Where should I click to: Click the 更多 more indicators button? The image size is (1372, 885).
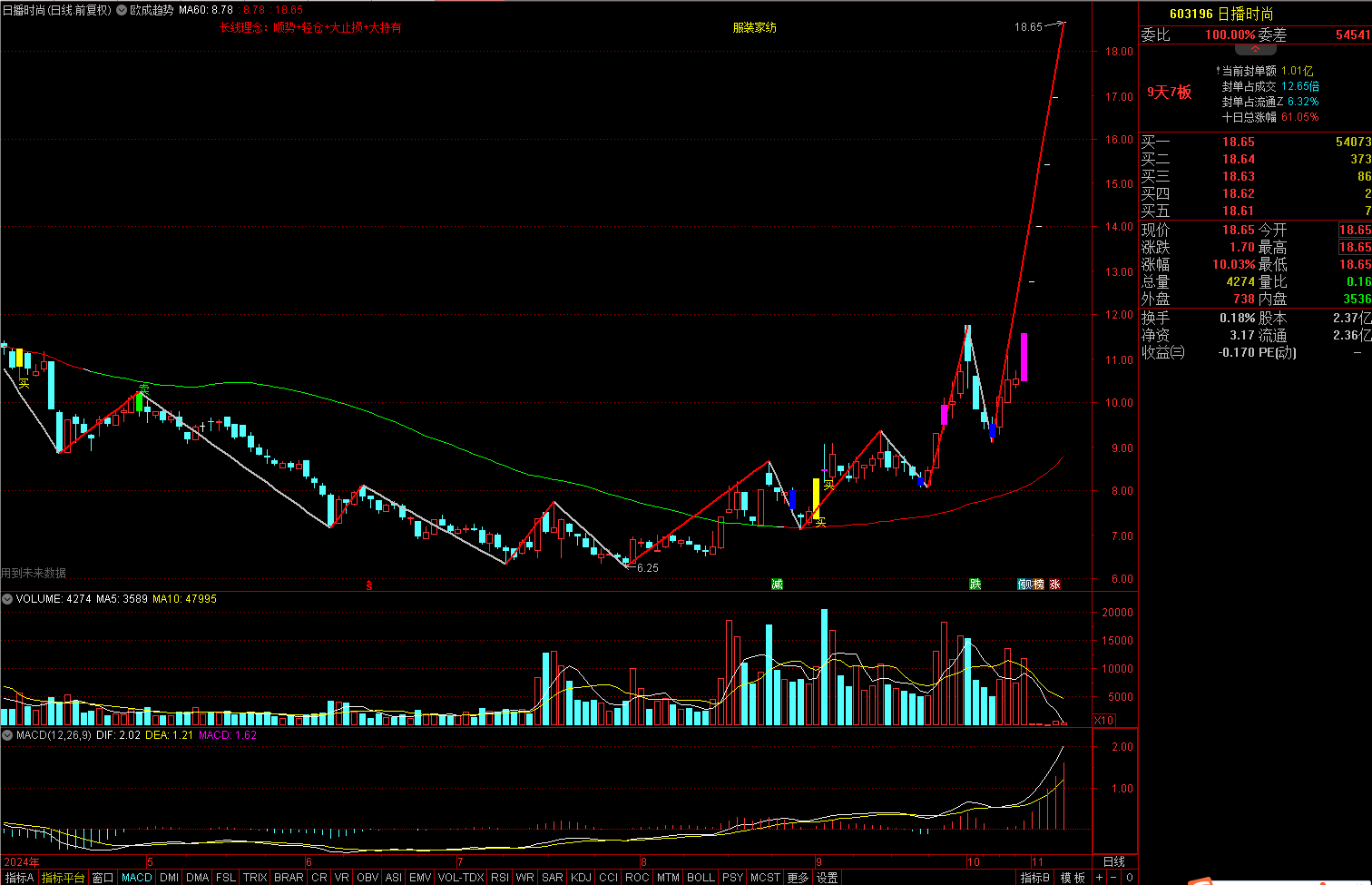pyautogui.click(x=798, y=878)
